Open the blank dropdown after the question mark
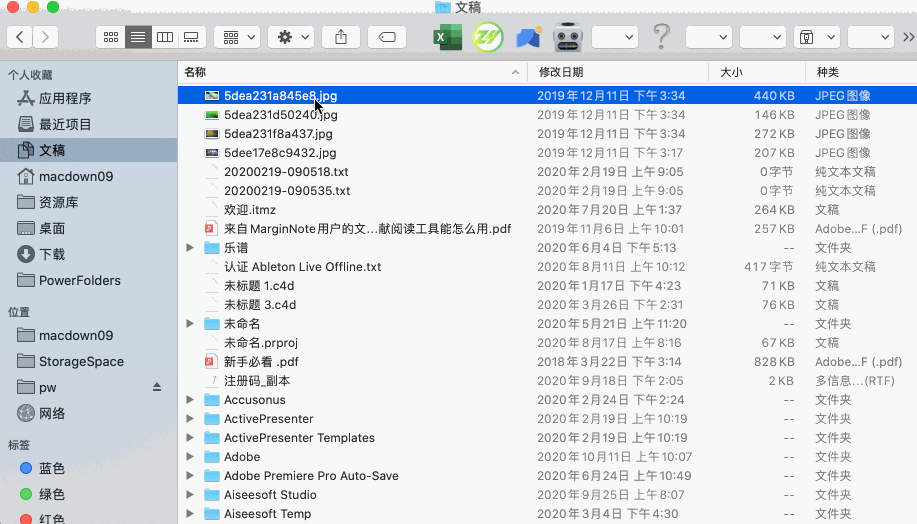The height and width of the screenshot is (524, 917). pos(709,37)
